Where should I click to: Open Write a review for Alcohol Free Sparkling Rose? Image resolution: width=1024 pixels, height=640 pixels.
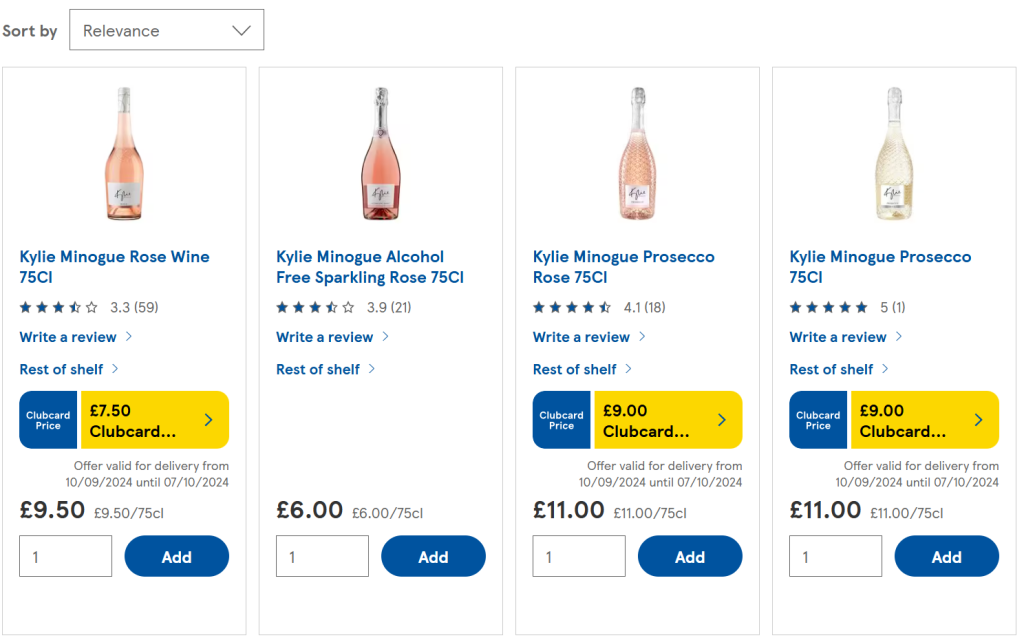[325, 337]
